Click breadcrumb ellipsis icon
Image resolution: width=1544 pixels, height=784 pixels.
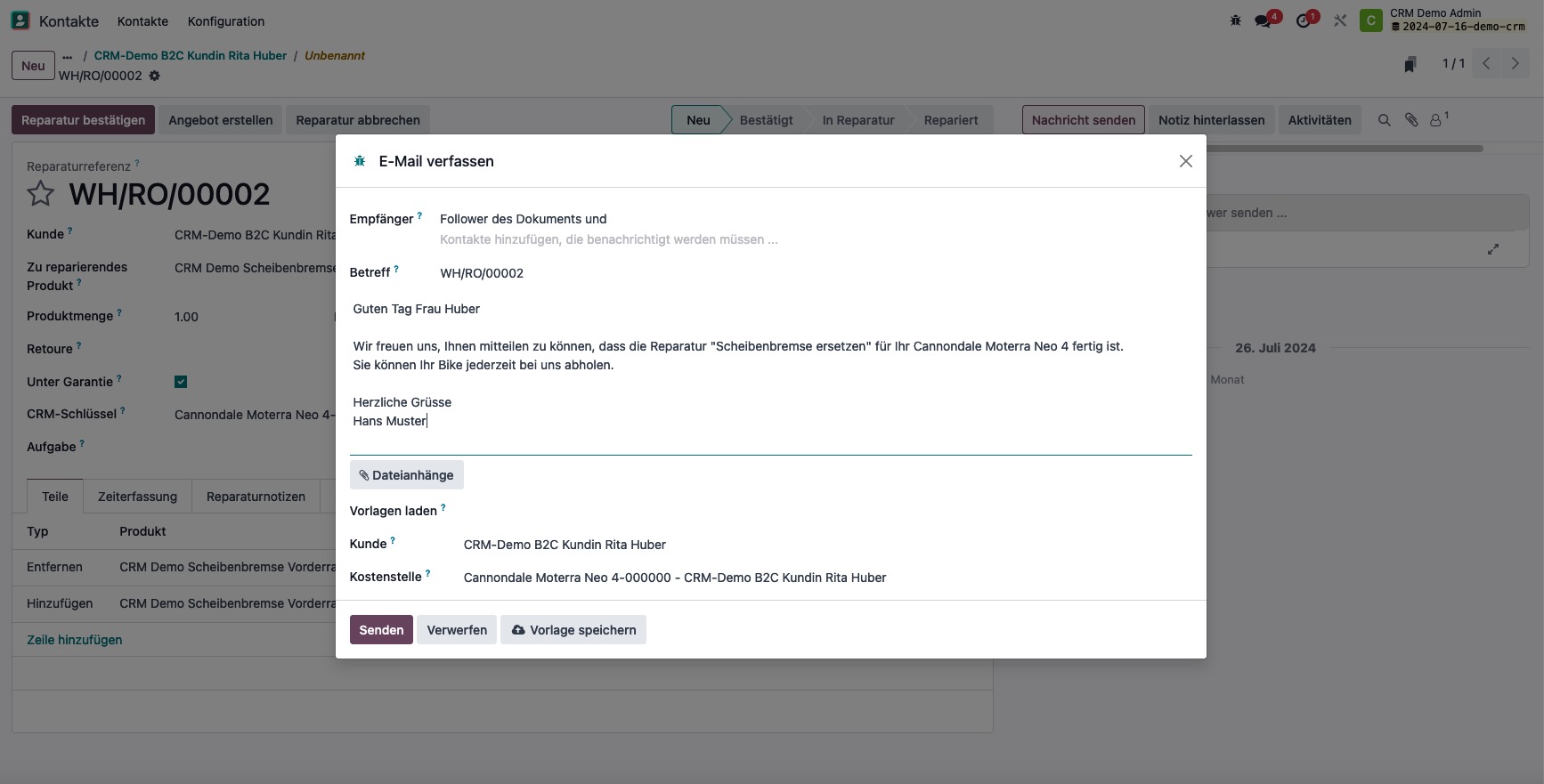[x=68, y=57]
